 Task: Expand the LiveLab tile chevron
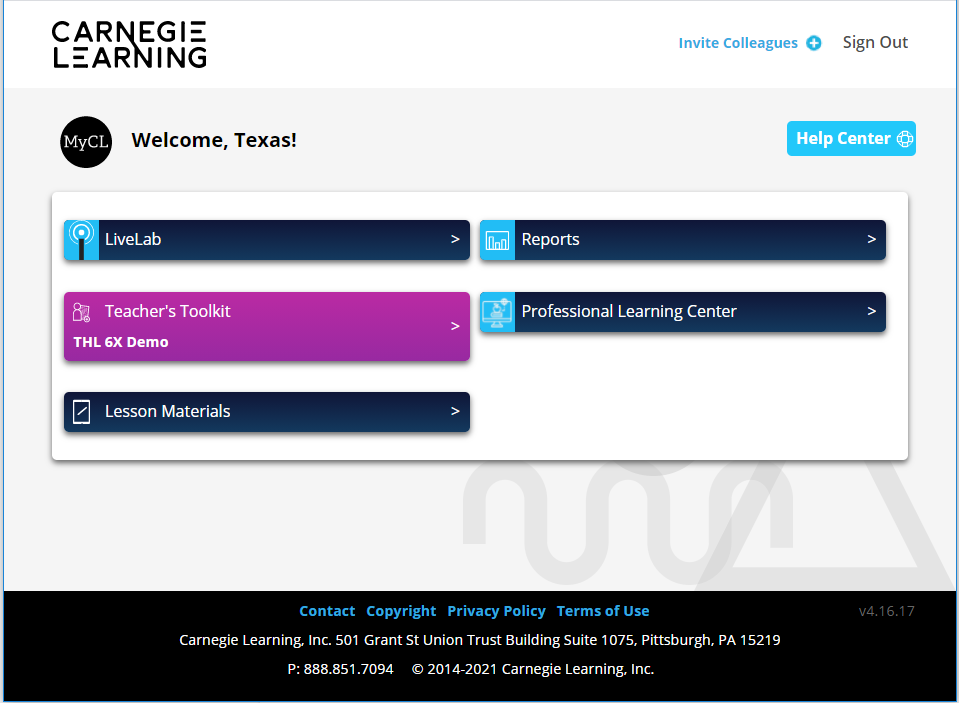pos(455,240)
